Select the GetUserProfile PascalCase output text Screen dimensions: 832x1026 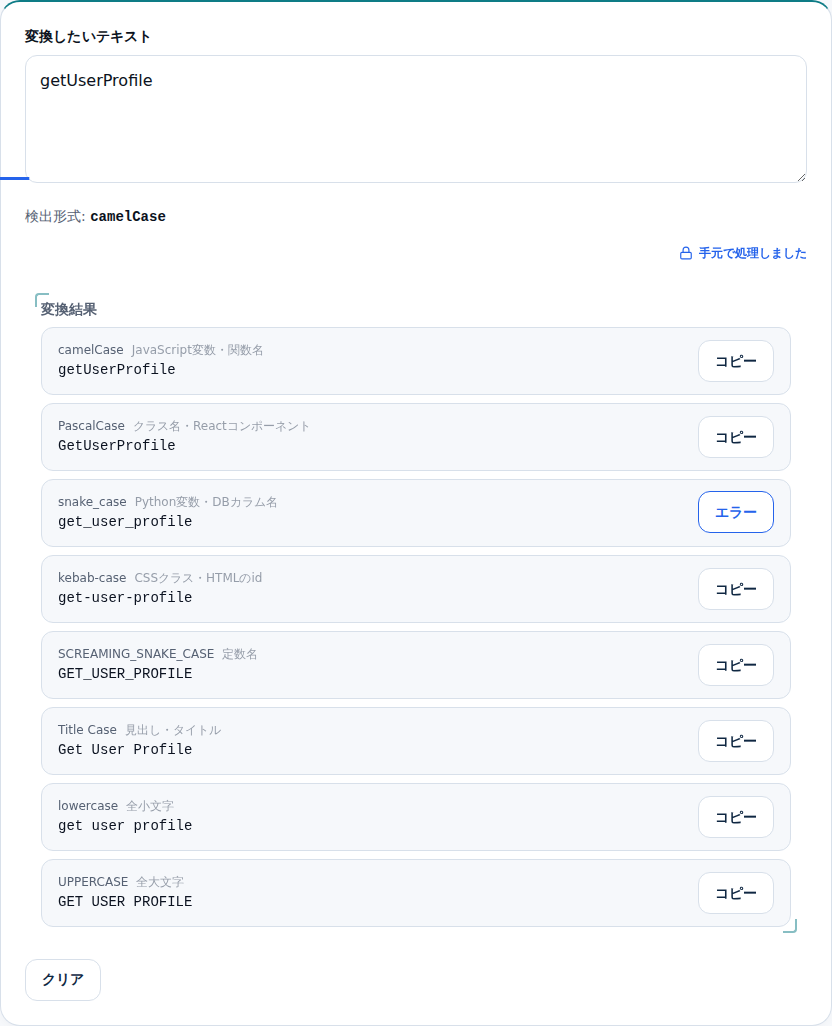[116, 445]
